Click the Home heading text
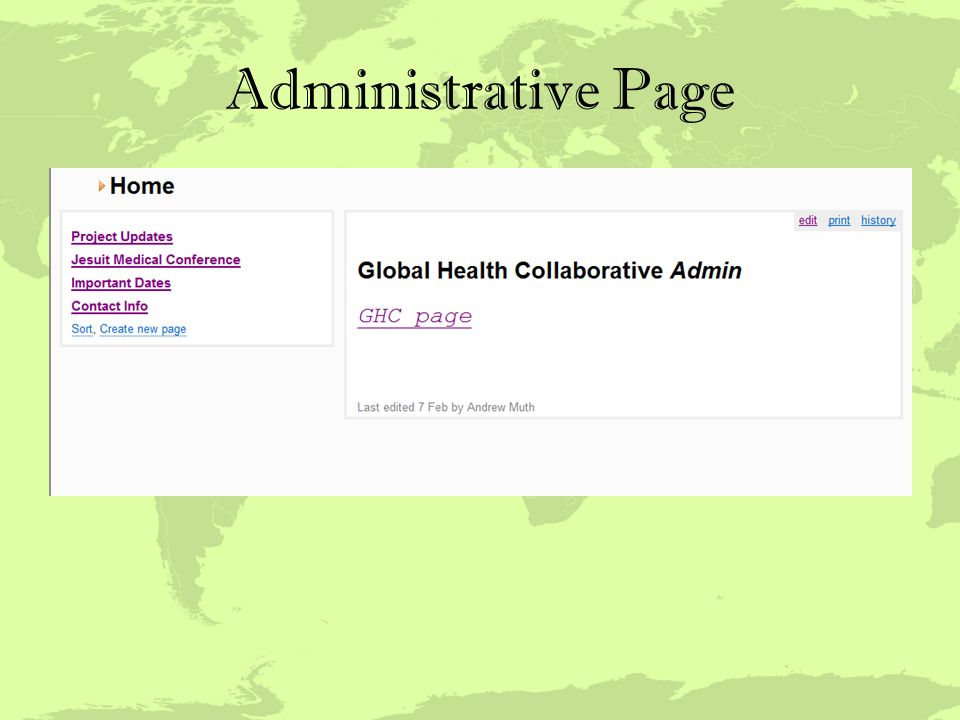Screen dimensions: 960x720 (142, 186)
